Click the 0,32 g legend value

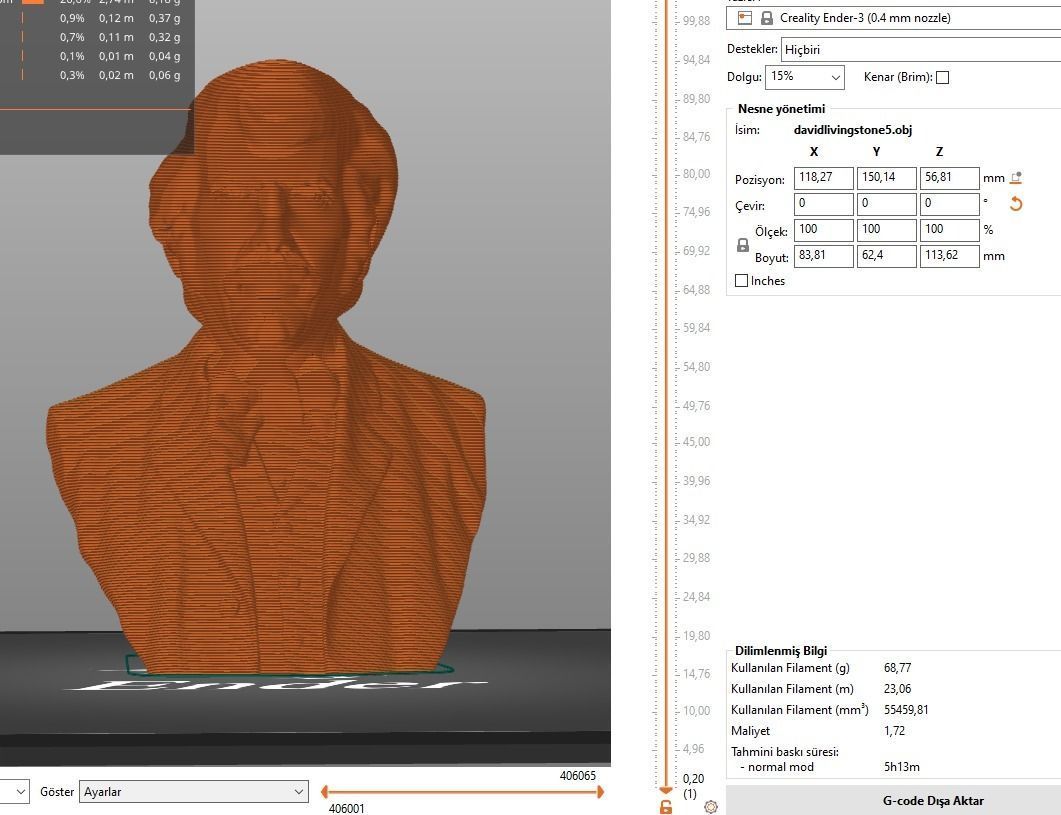pyautogui.click(x=164, y=37)
